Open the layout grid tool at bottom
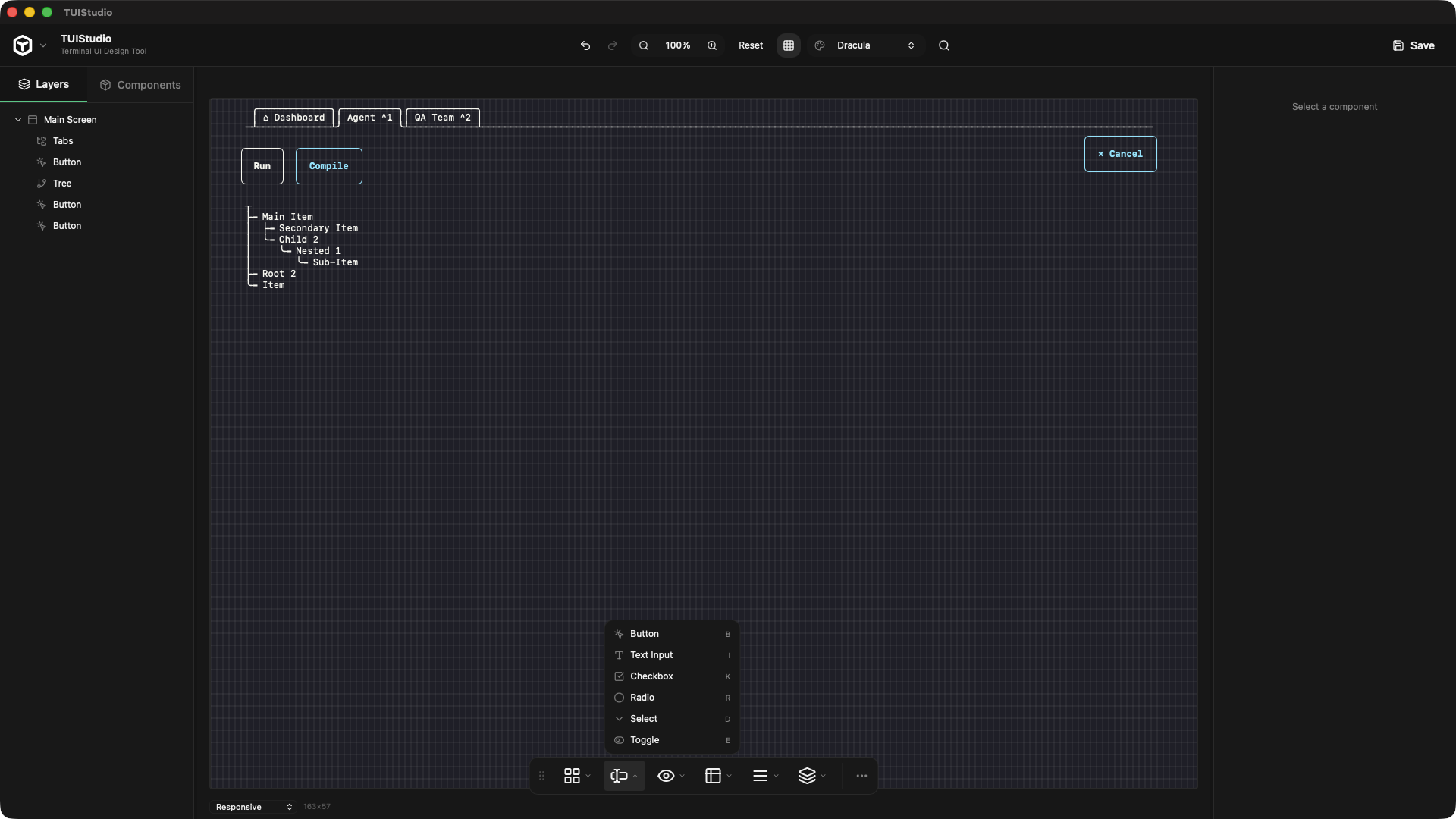Image resolution: width=1456 pixels, height=819 pixels. click(x=714, y=776)
